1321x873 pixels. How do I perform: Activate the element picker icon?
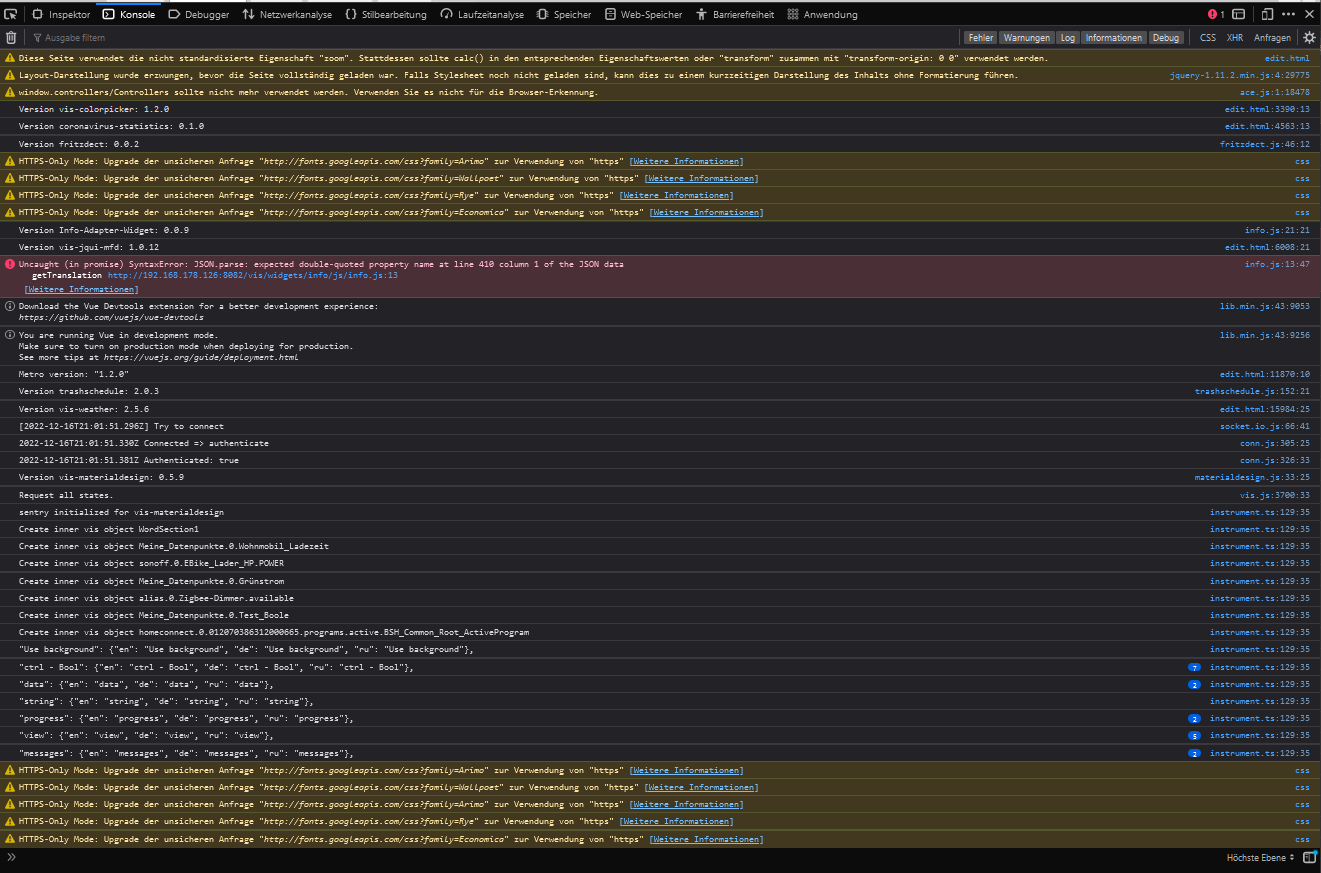click(x=10, y=14)
